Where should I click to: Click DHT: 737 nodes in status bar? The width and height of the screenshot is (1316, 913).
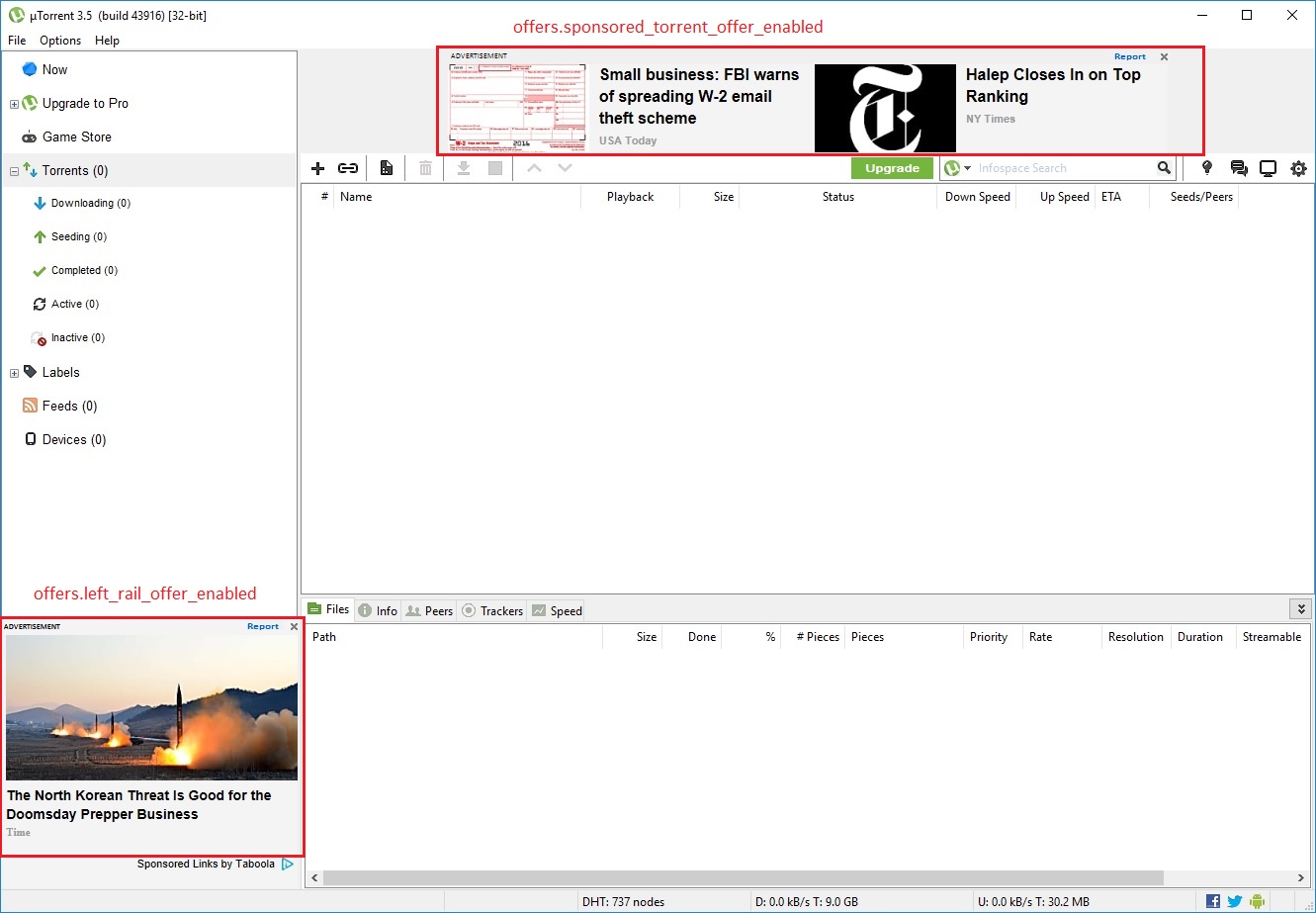click(623, 901)
